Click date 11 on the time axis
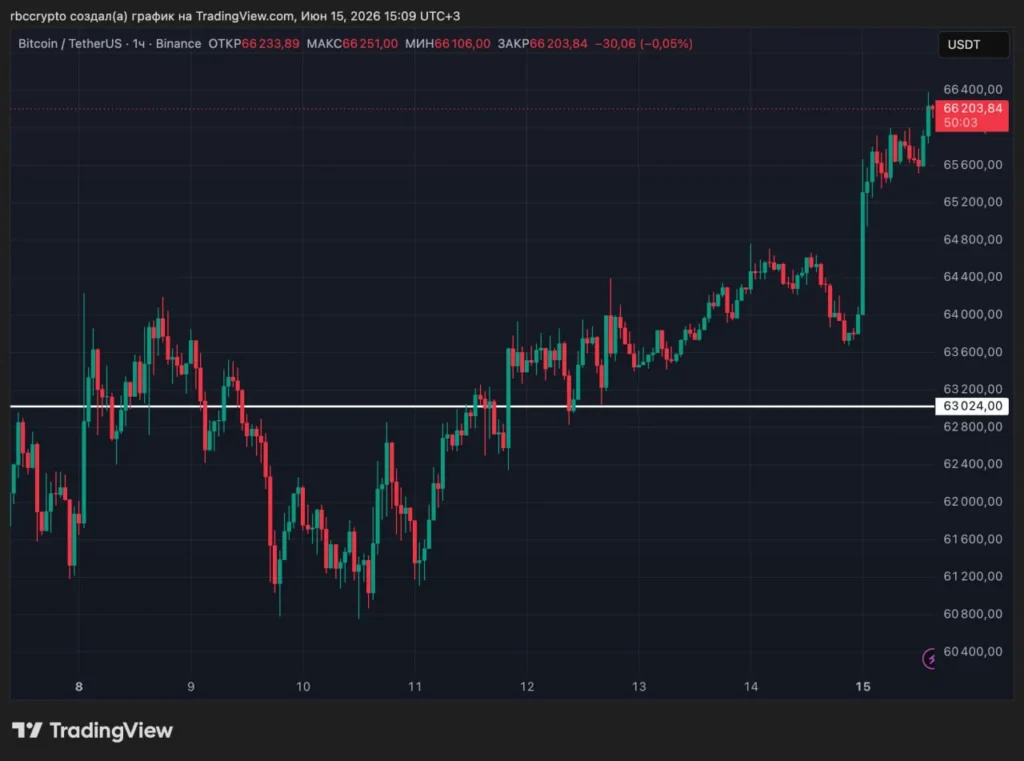The height and width of the screenshot is (761, 1024). tap(415, 687)
